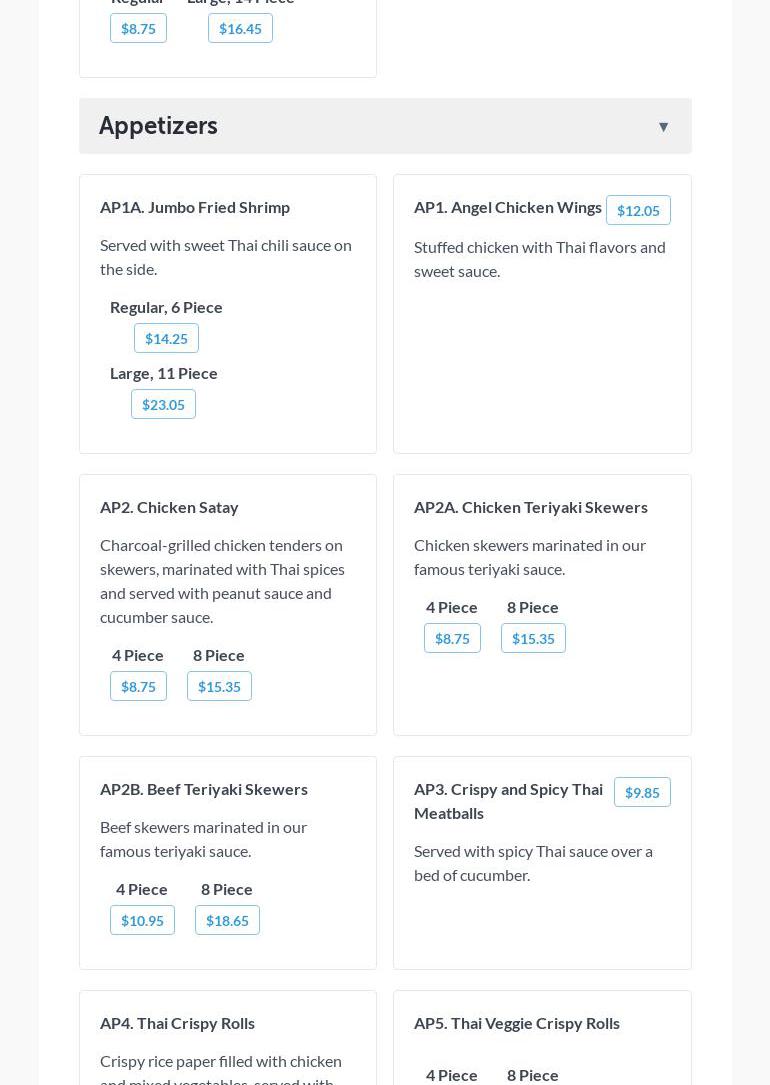Choose Chicken Satay 4 piece $8.75
The width and height of the screenshot is (770, 1085).
pyautogui.click(x=138, y=687)
